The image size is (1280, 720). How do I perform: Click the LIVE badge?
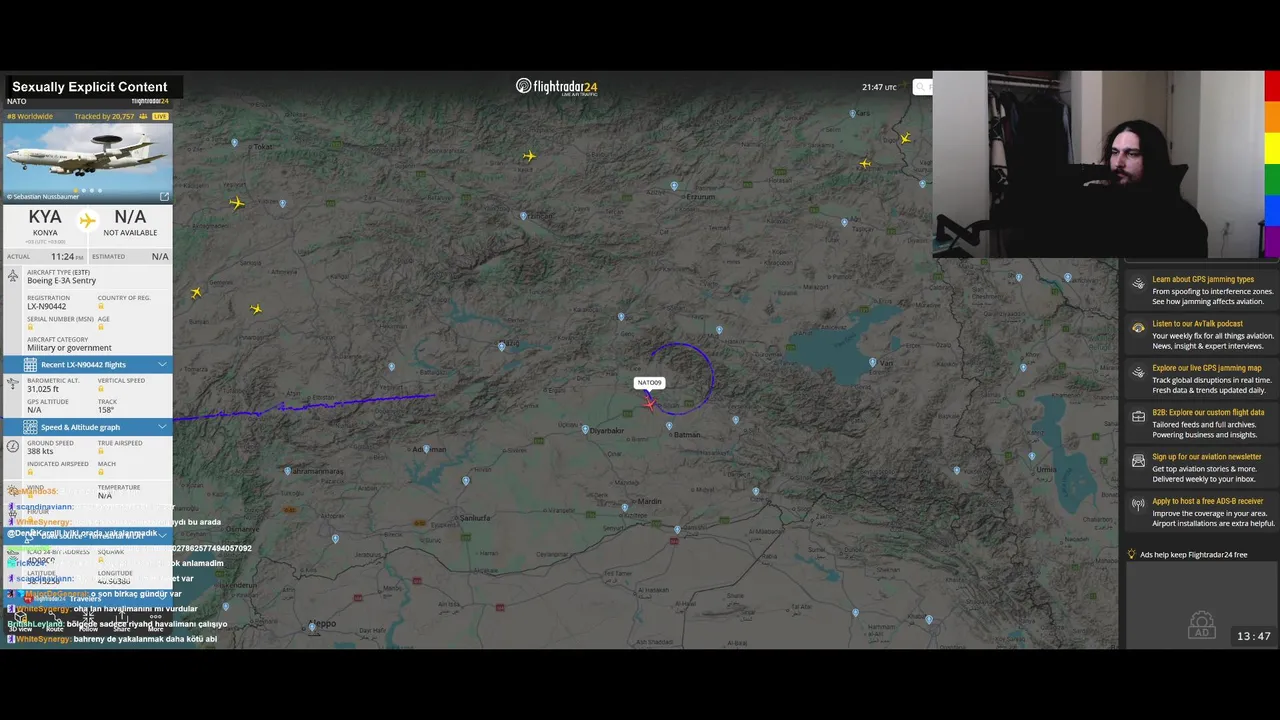pyautogui.click(x=160, y=116)
